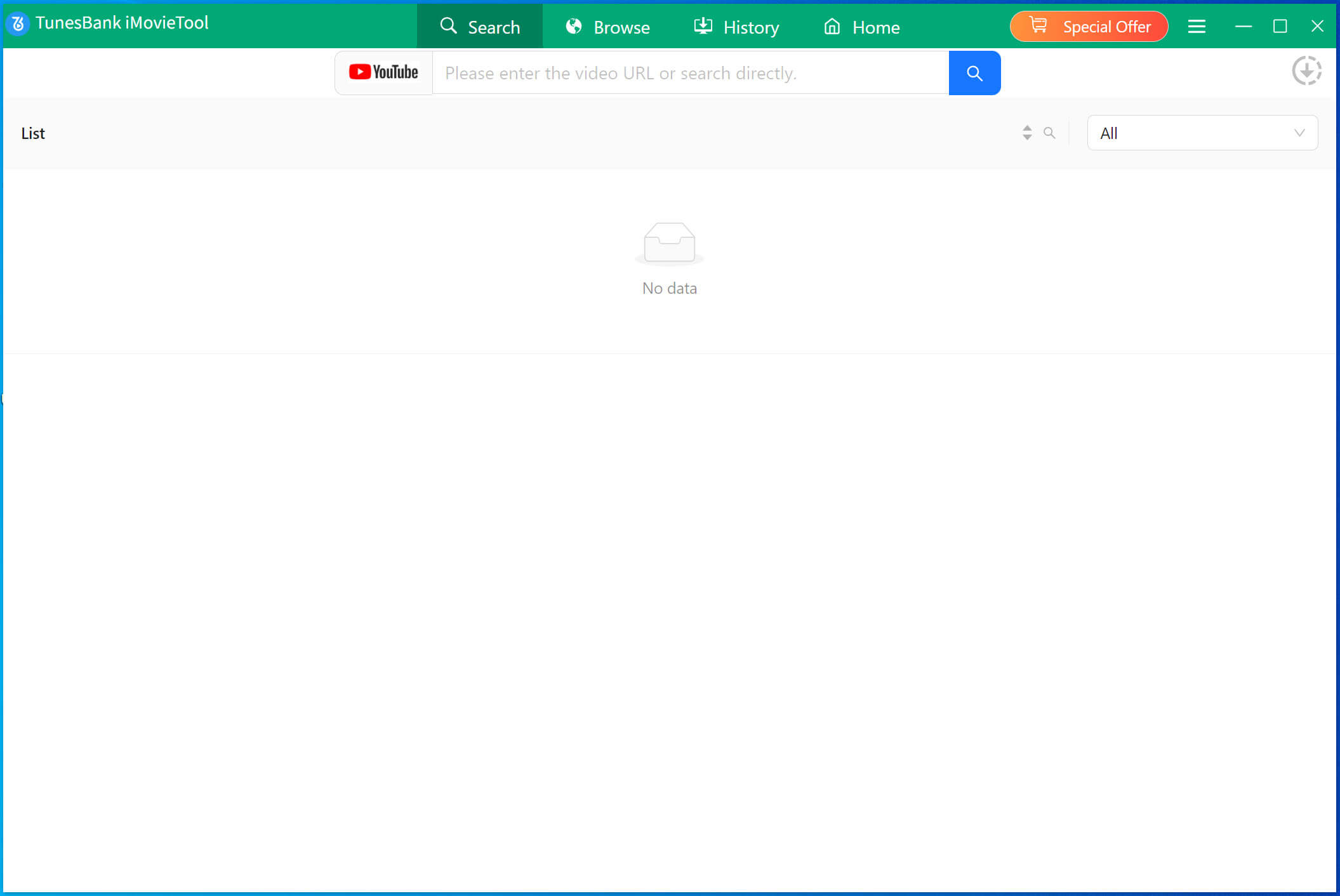Go to the Home tab
The height and width of the screenshot is (896, 1340).
pos(861,27)
